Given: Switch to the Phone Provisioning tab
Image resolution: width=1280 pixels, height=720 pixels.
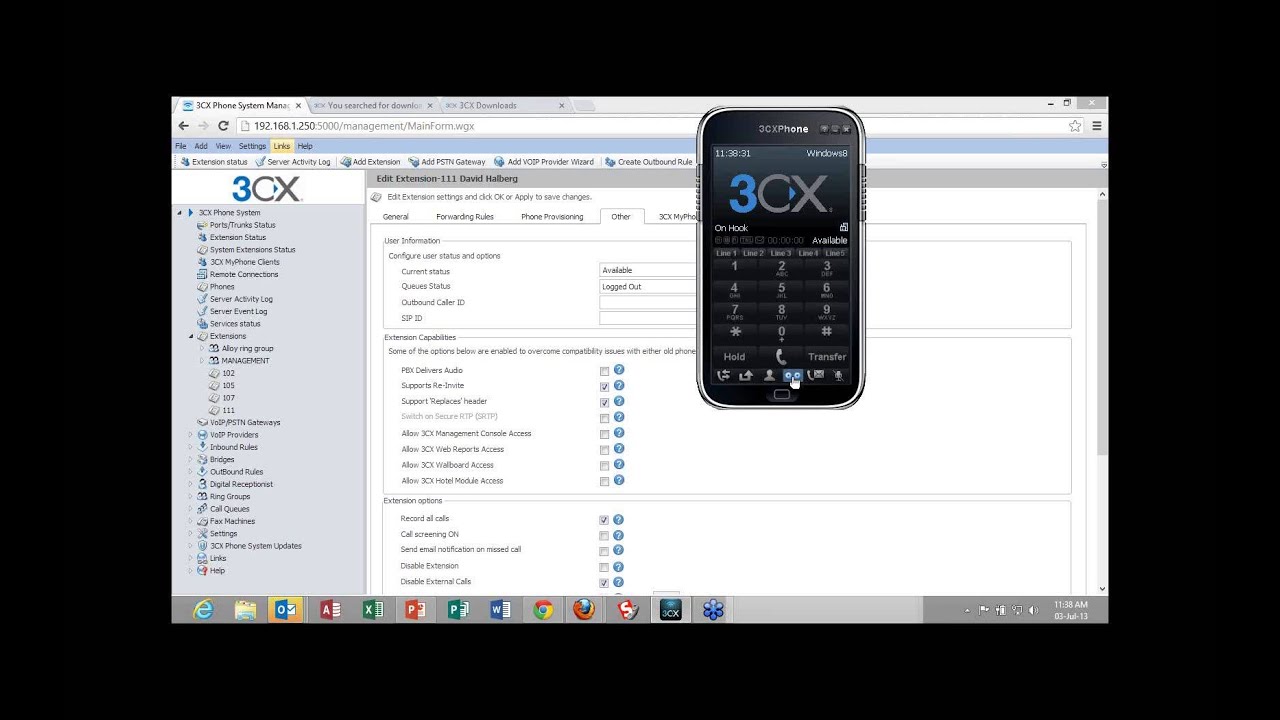Looking at the screenshot, I should [x=552, y=216].
